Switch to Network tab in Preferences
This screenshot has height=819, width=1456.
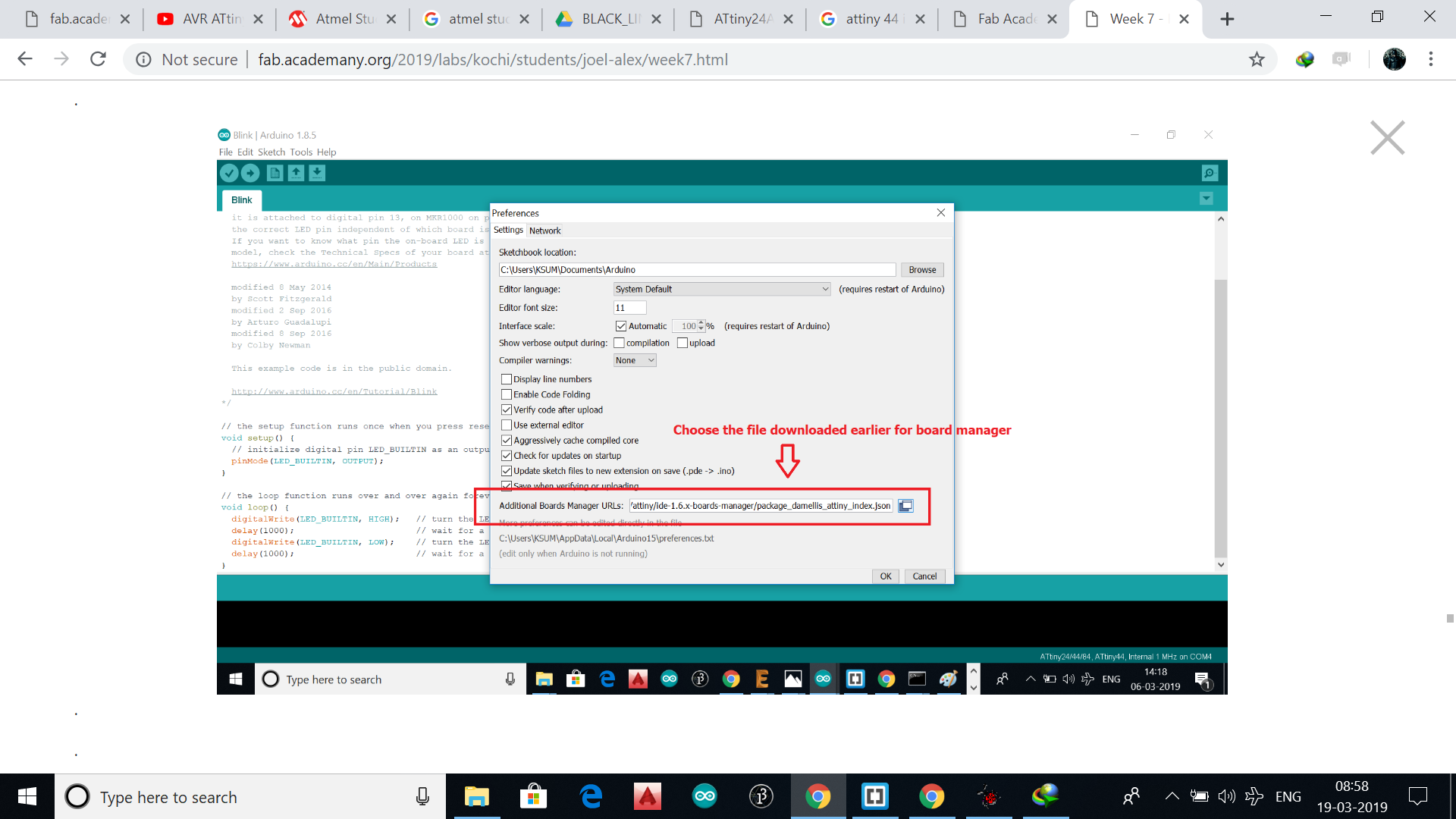pos(544,231)
